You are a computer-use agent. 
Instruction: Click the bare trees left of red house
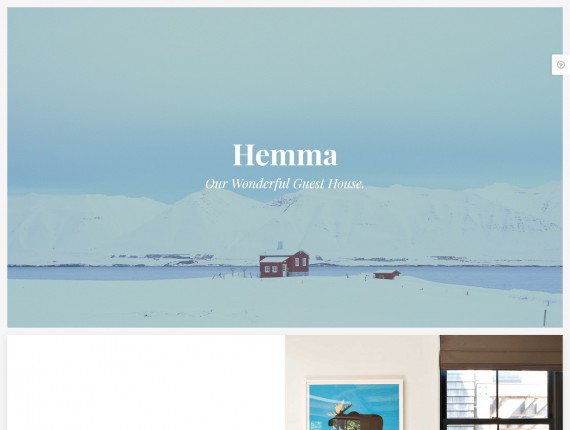click(238, 272)
